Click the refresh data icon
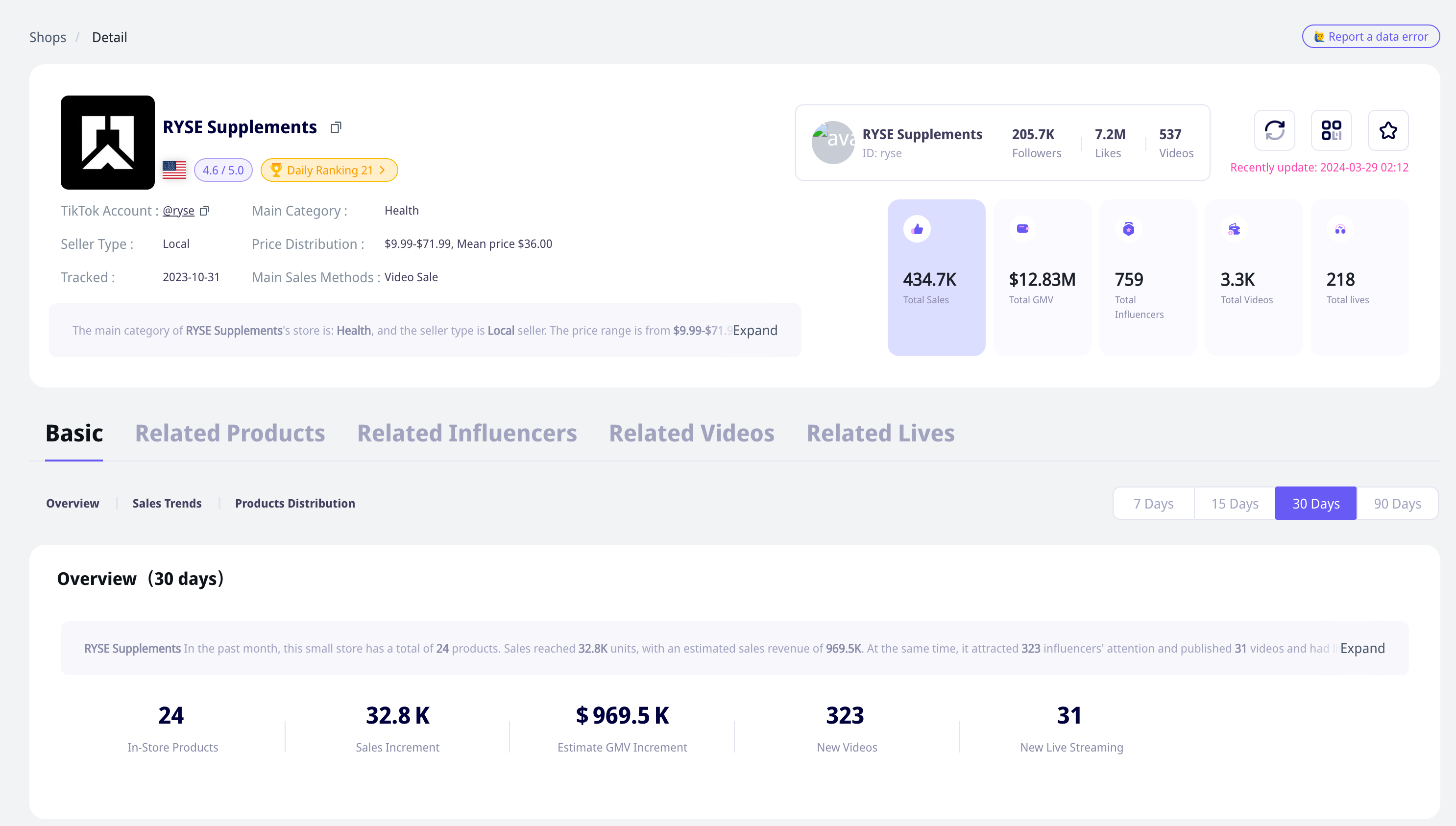The height and width of the screenshot is (826, 1456). 1275,130
